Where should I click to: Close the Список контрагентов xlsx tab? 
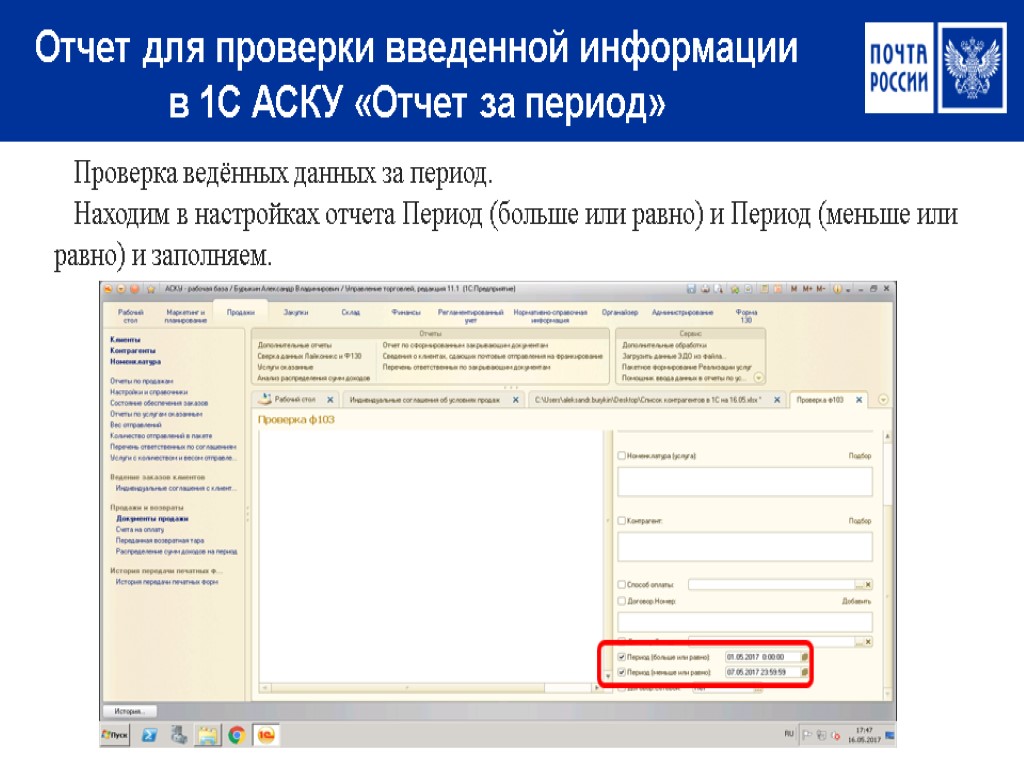(x=777, y=400)
